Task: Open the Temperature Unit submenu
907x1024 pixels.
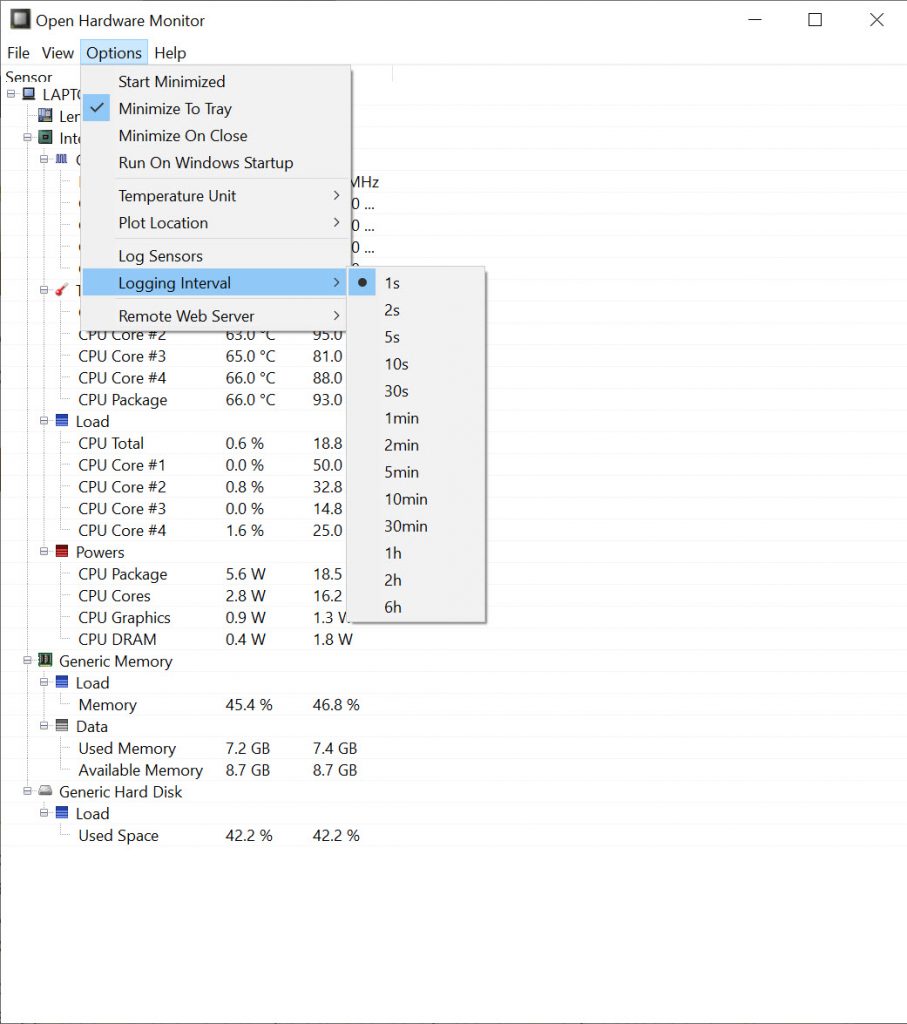Action: click(216, 196)
